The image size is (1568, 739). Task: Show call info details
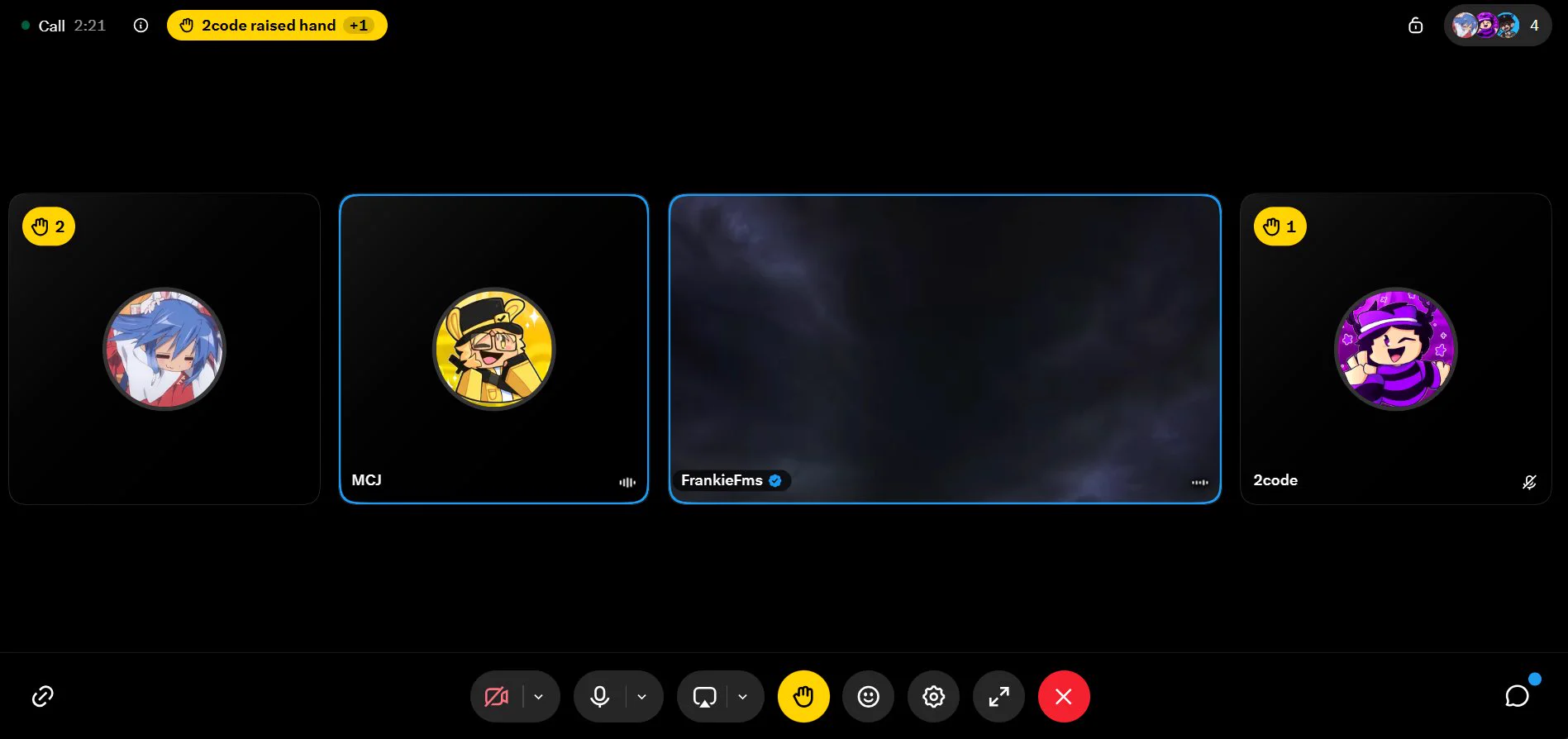pos(141,26)
